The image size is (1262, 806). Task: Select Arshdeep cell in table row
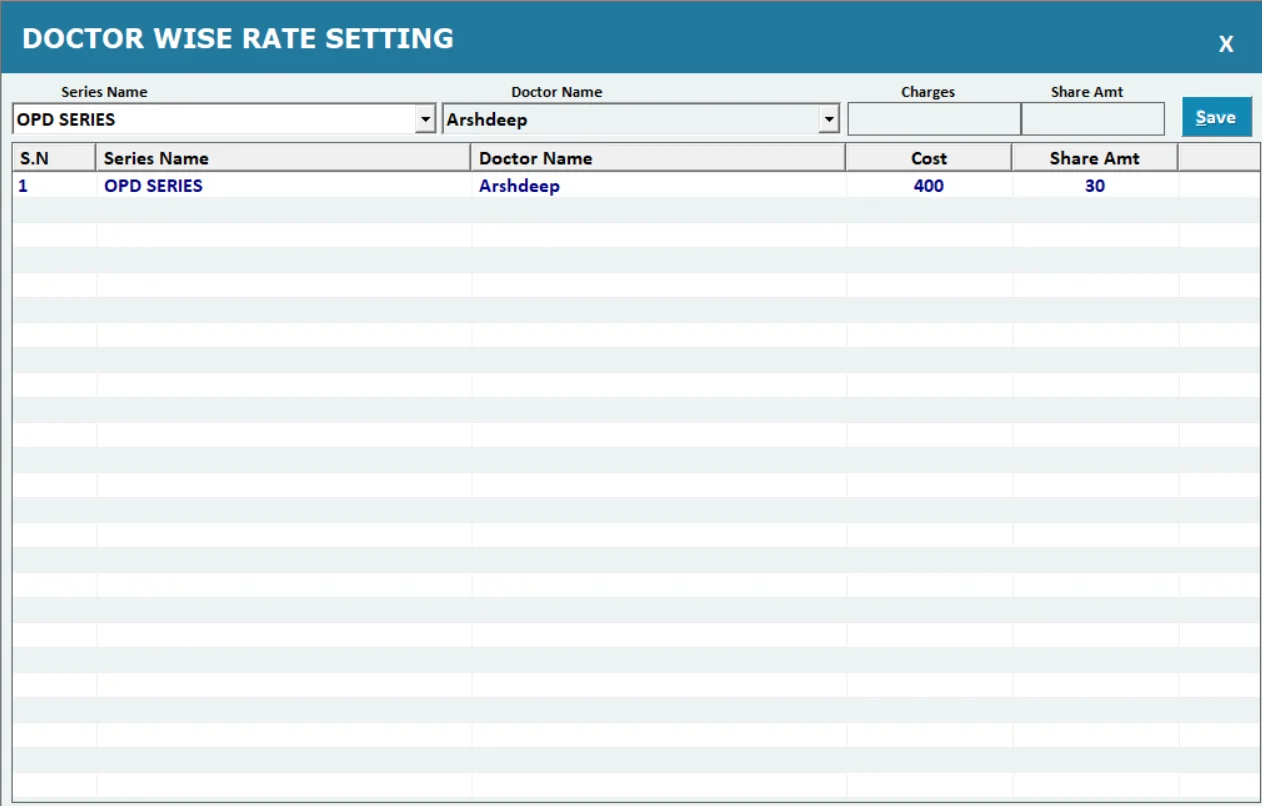tap(658, 186)
